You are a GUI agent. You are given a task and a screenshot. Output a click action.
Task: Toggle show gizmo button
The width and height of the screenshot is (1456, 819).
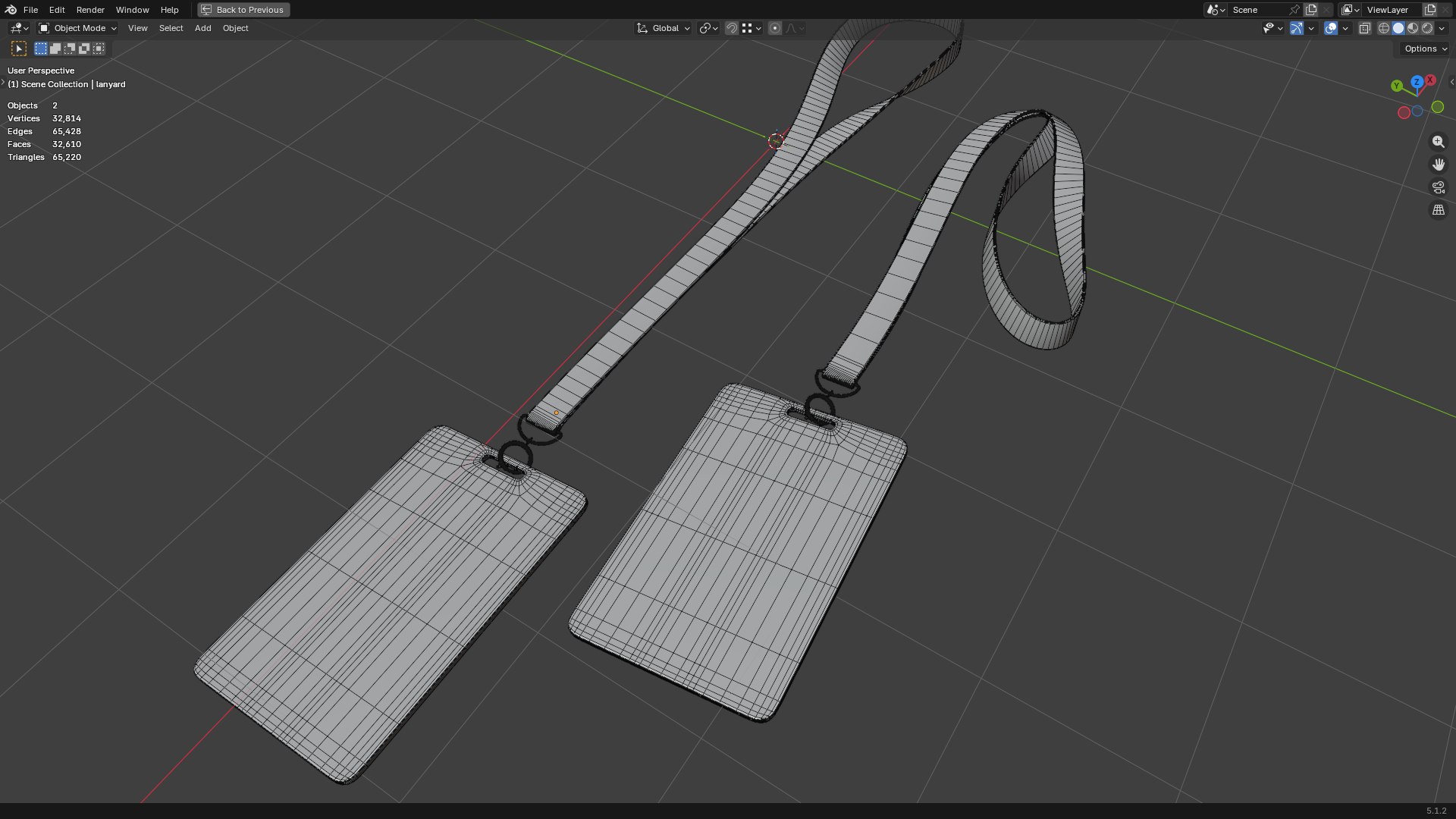1297,28
